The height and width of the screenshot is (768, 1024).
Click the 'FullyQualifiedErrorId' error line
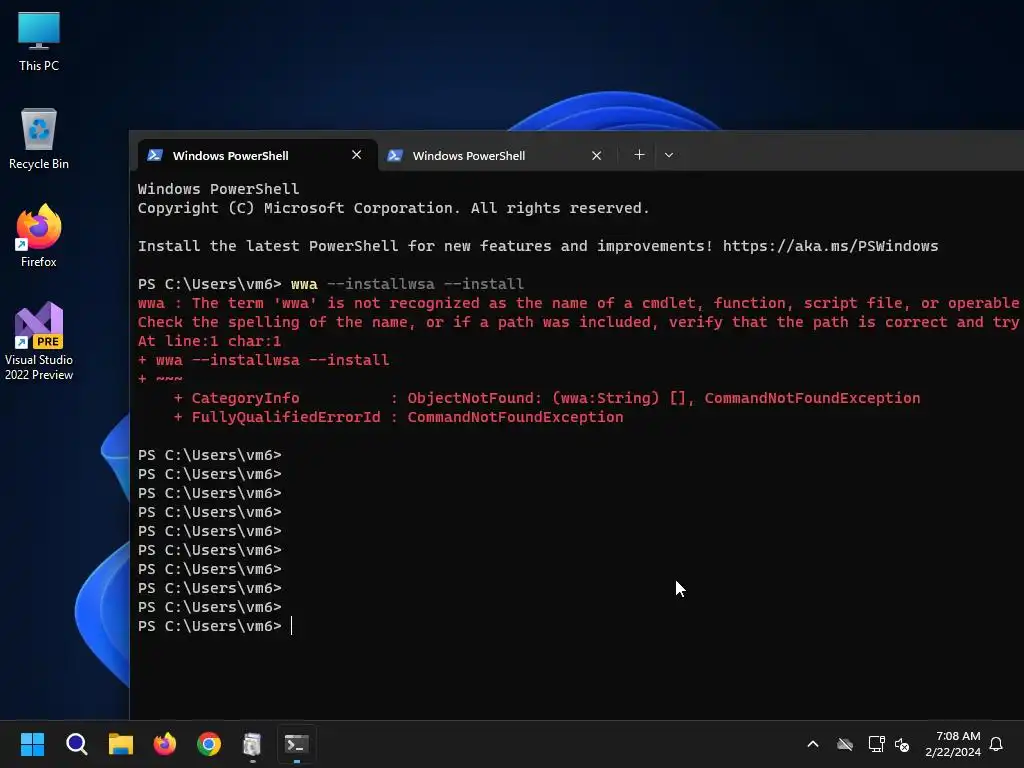click(398, 417)
